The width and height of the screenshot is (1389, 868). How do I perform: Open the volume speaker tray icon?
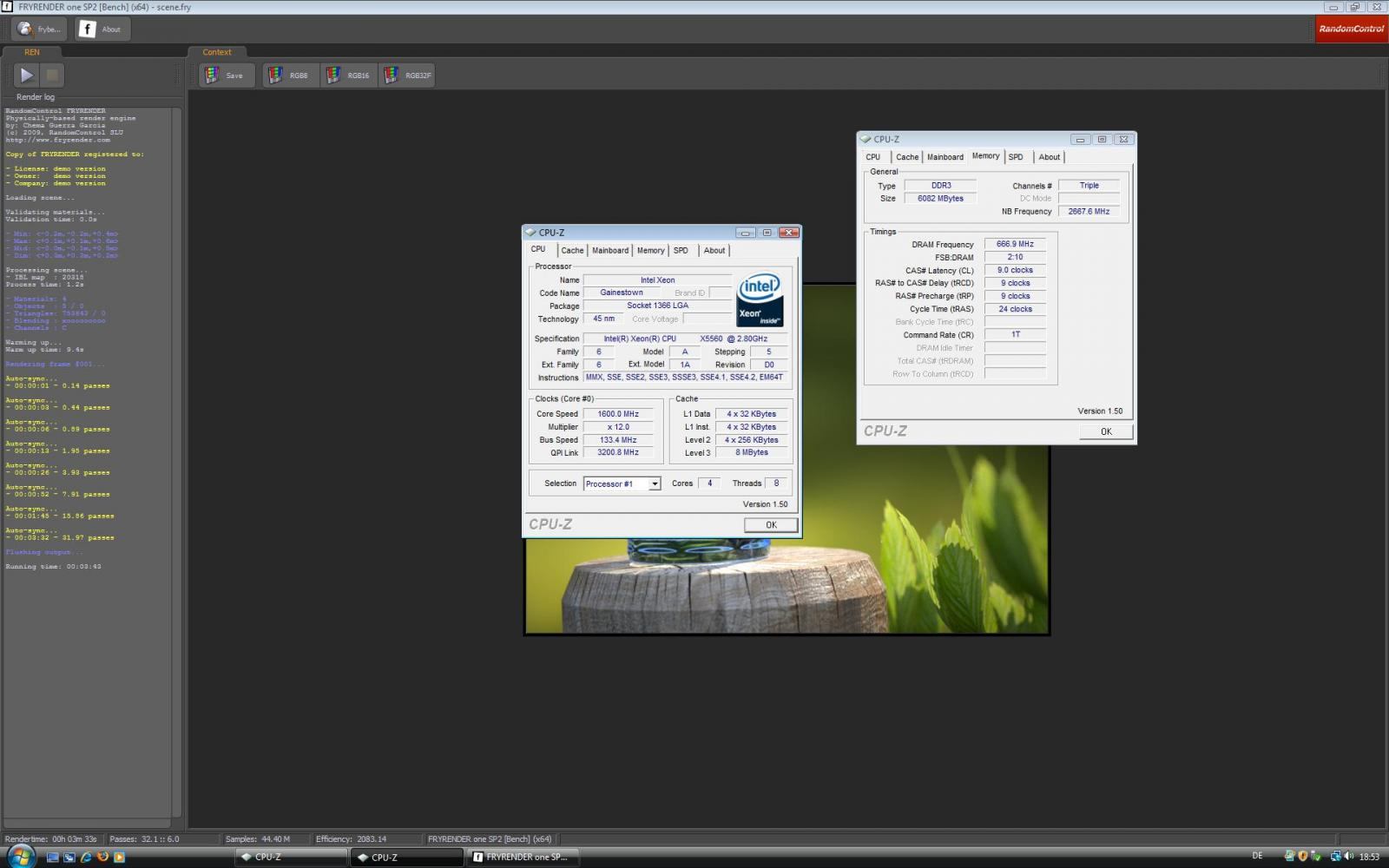(1350, 857)
